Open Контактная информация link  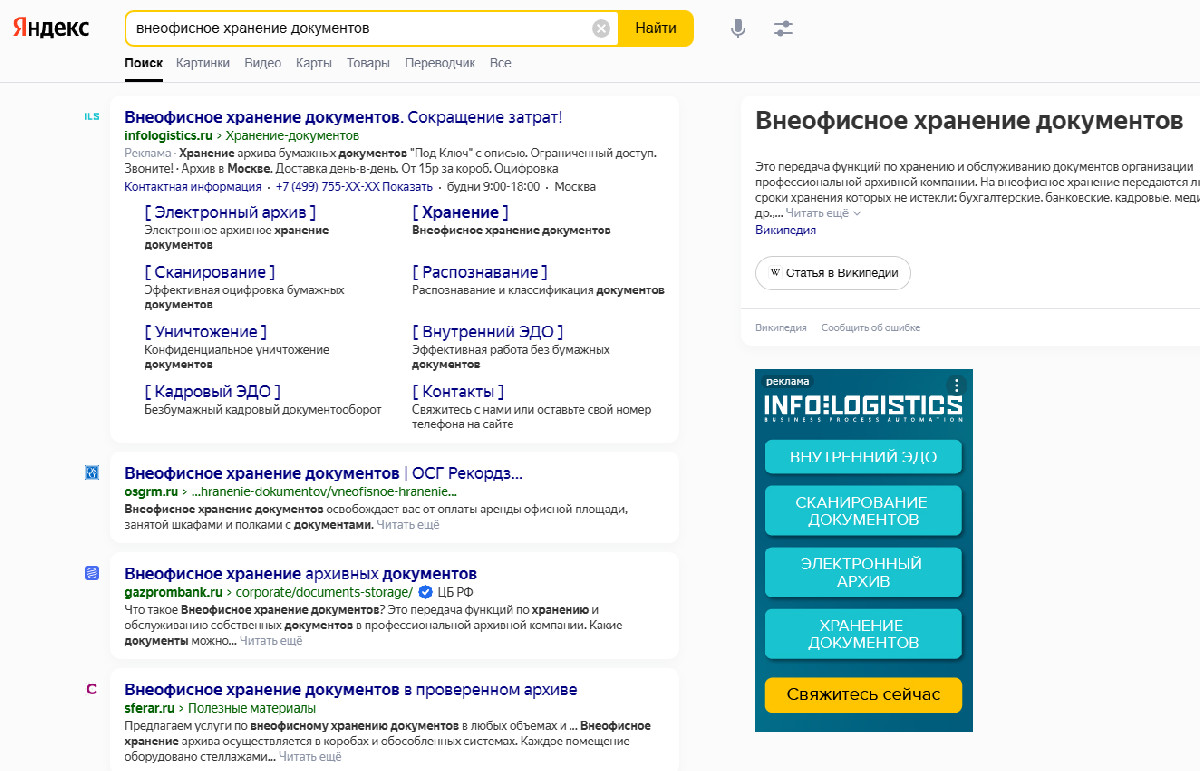[193, 186]
